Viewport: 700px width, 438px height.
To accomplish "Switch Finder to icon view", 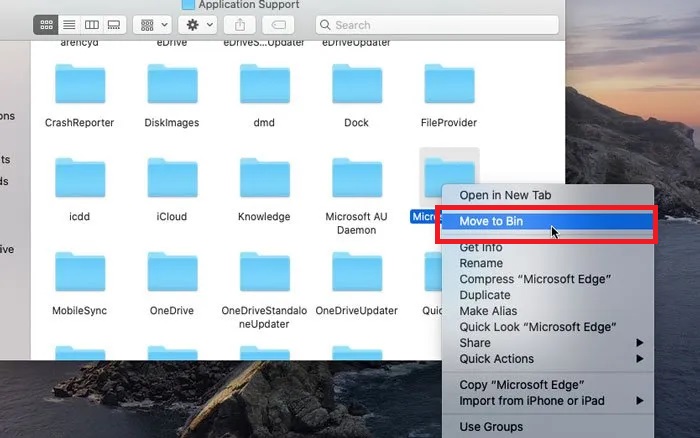I will tap(46, 25).
